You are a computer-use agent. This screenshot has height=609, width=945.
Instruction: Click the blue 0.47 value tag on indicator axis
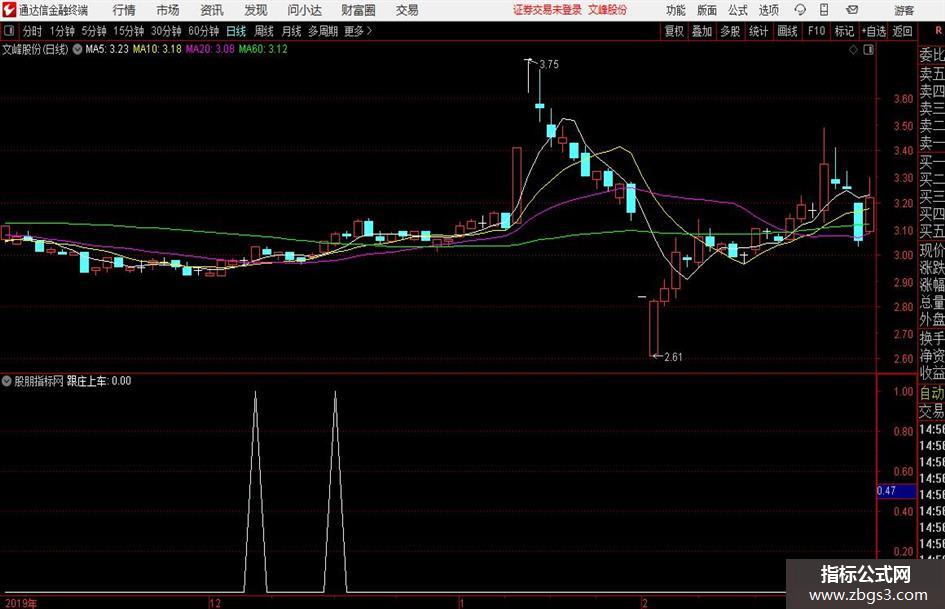(x=896, y=491)
